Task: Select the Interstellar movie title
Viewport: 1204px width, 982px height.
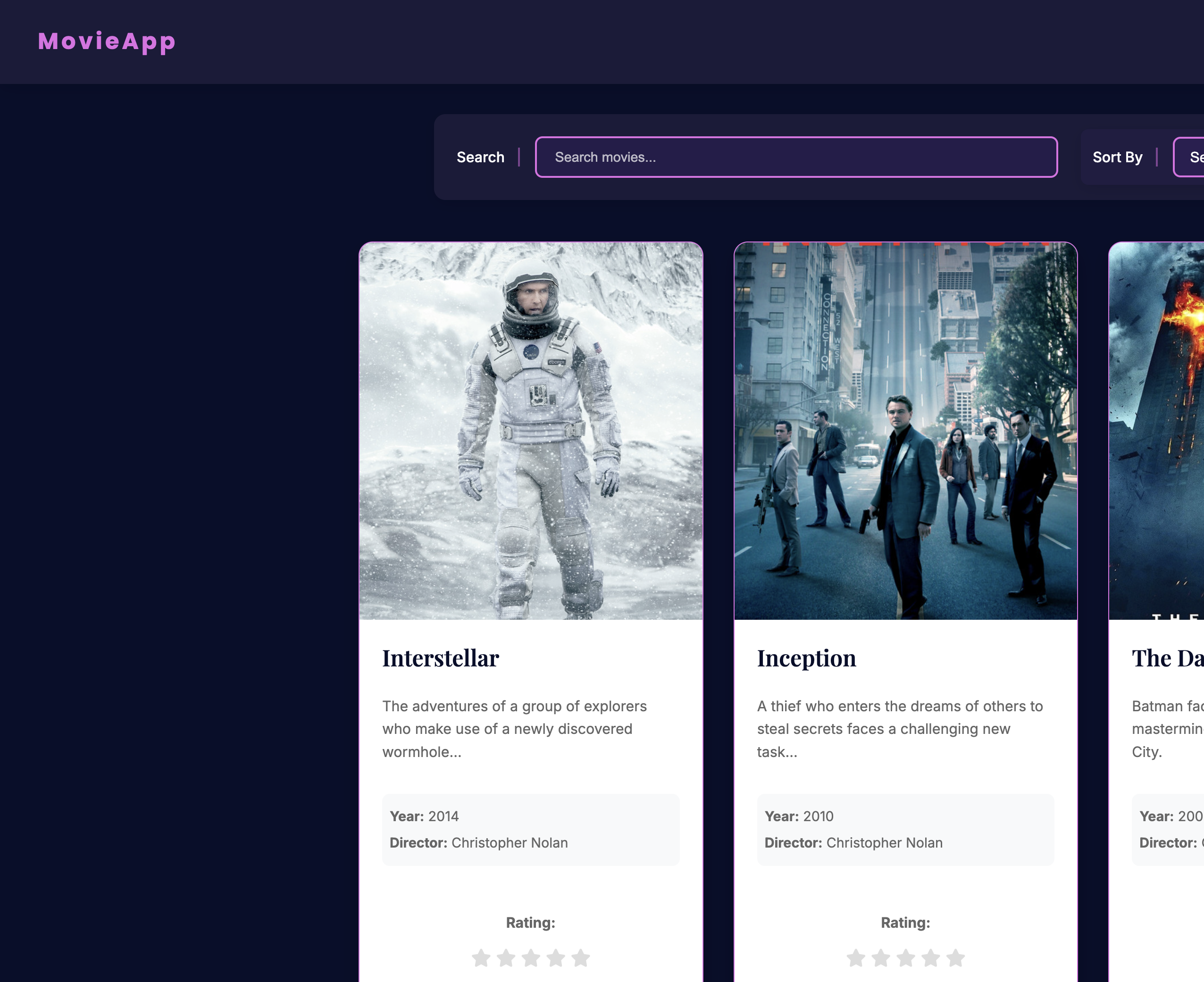Action: [x=441, y=658]
